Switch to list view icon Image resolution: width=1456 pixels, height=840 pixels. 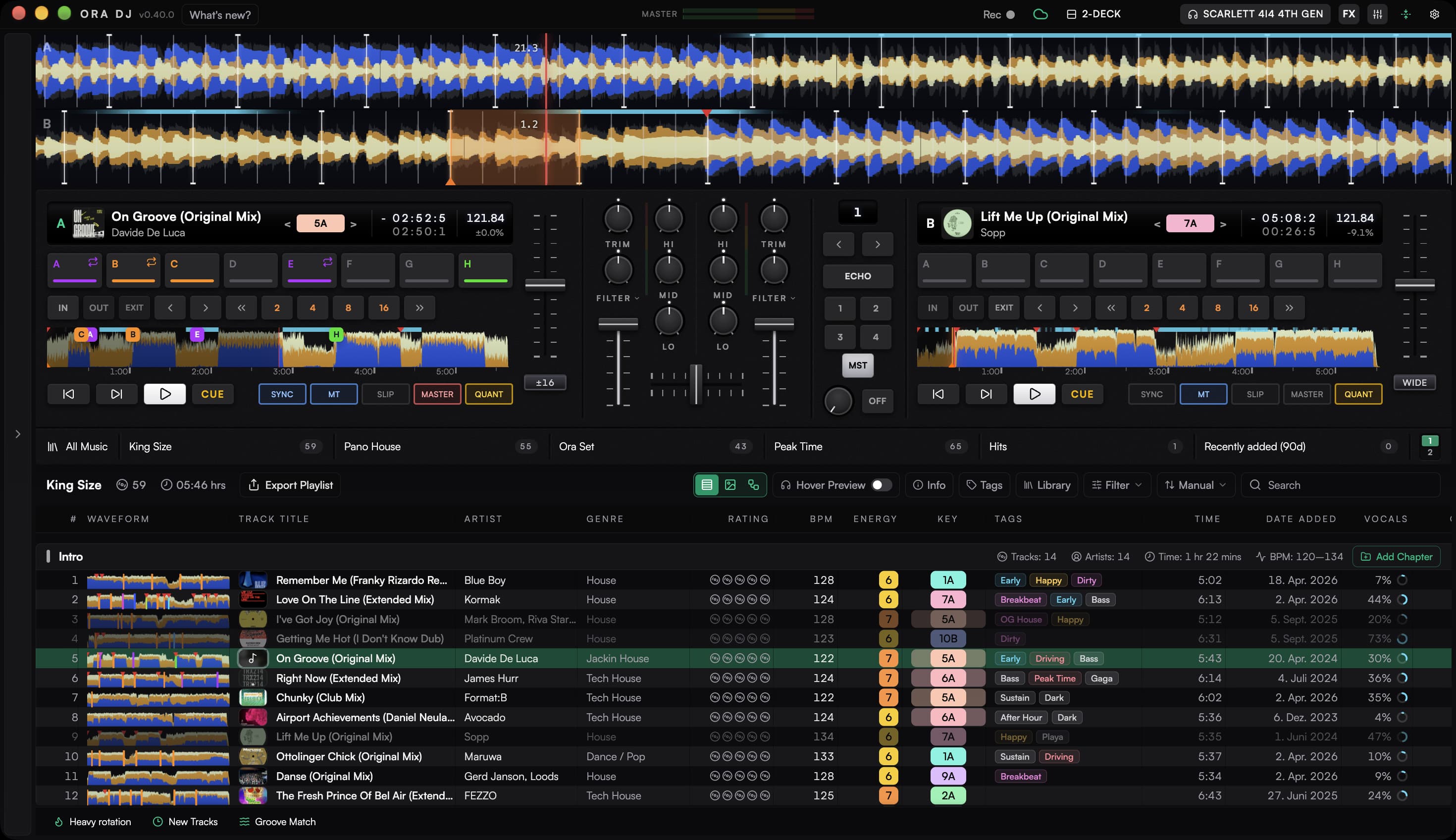tap(707, 485)
